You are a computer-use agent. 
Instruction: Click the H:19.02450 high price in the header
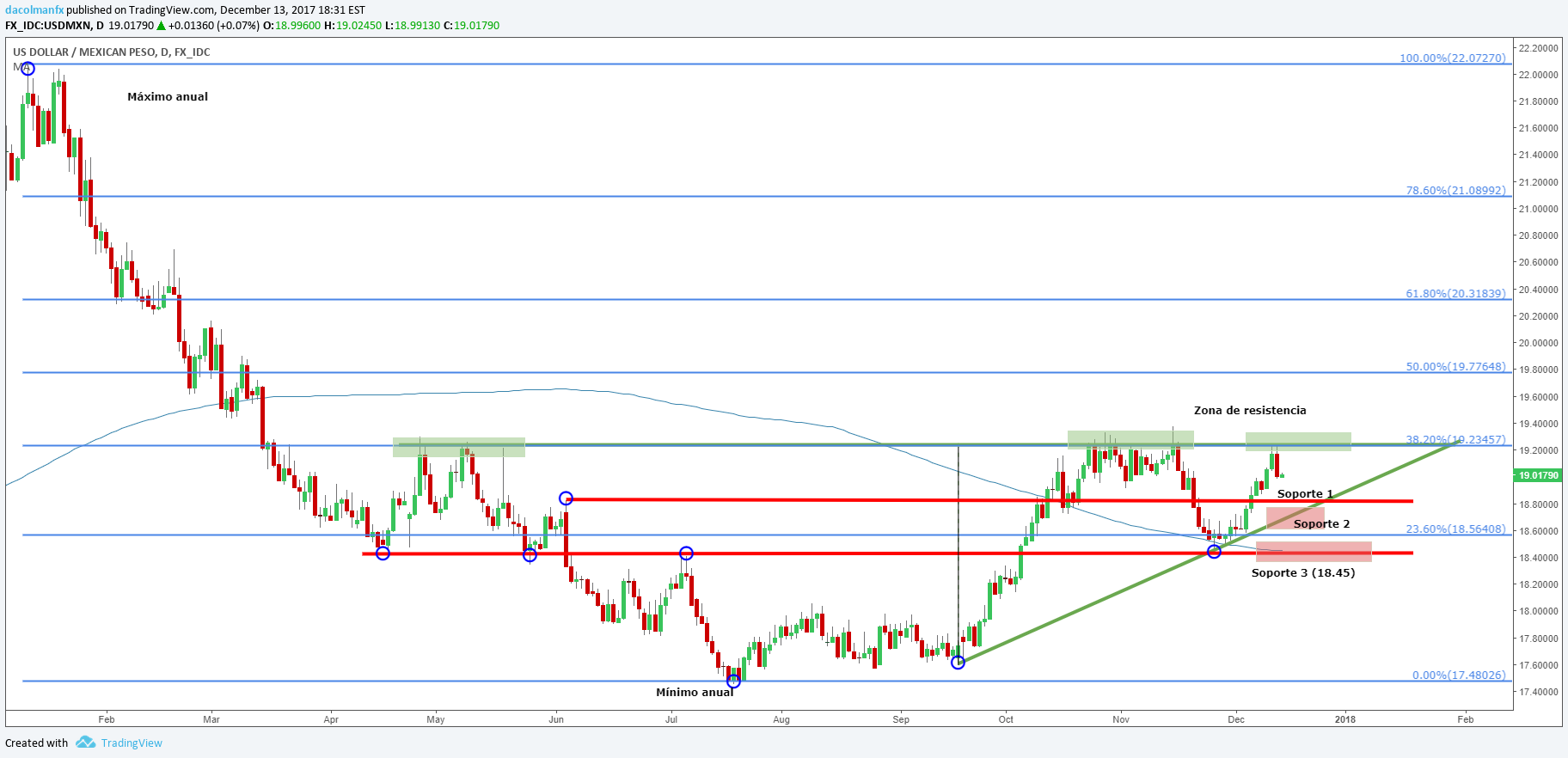(352, 26)
